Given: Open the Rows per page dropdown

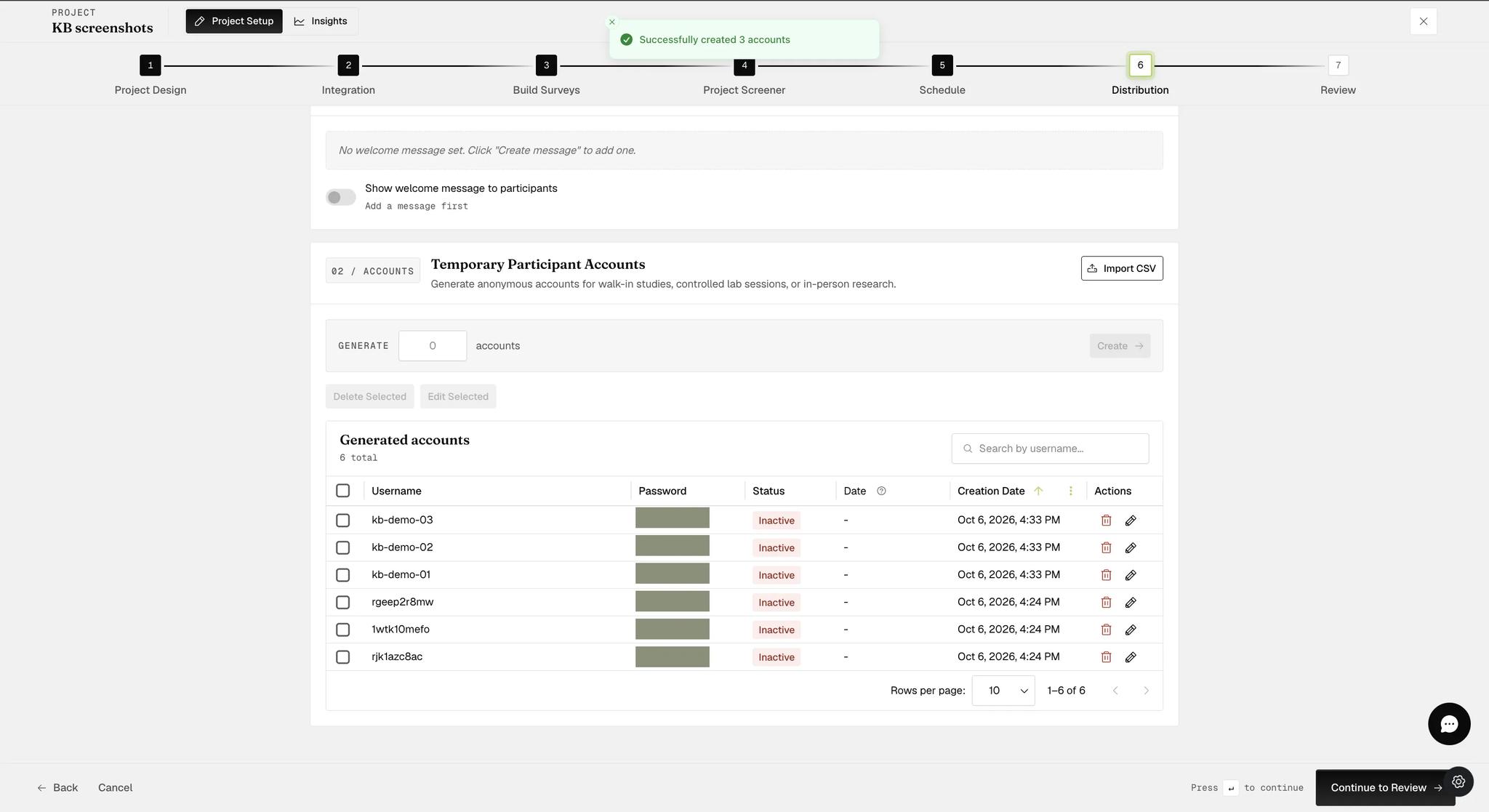Looking at the screenshot, I should tap(1003, 691).
